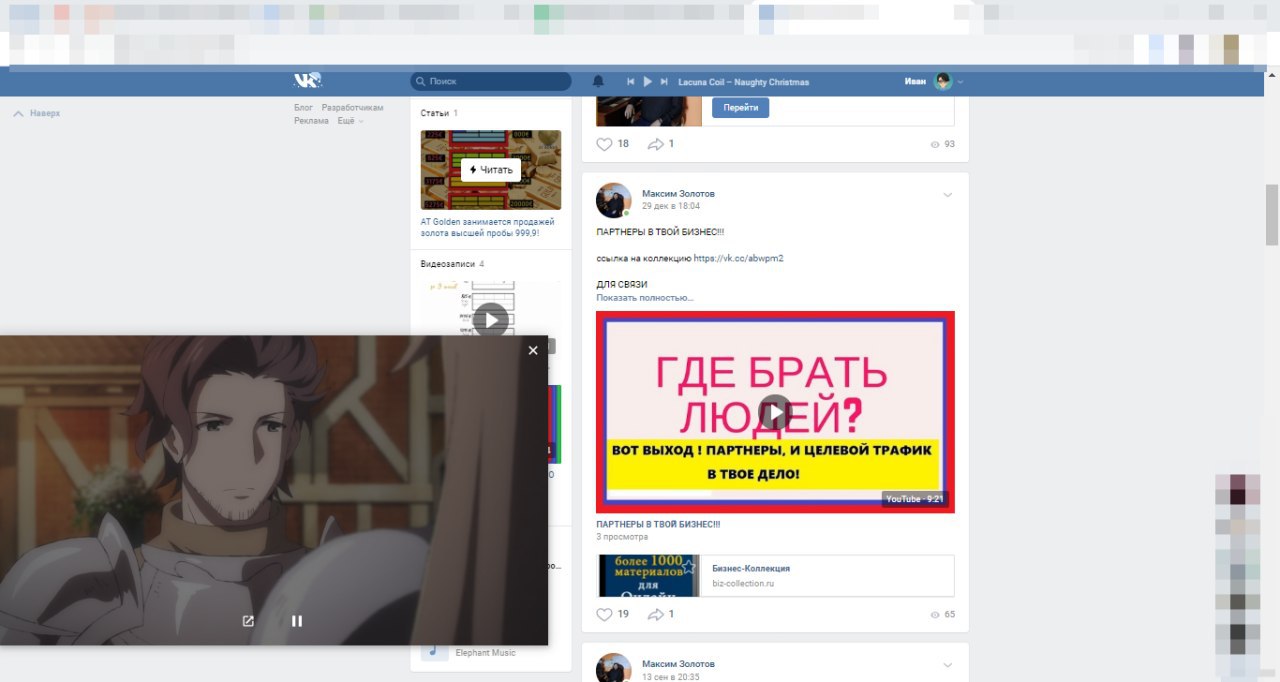Open the AT Golden article title link
The height and width of the screenshot is (682, 1280).
[x=487, y=227]
